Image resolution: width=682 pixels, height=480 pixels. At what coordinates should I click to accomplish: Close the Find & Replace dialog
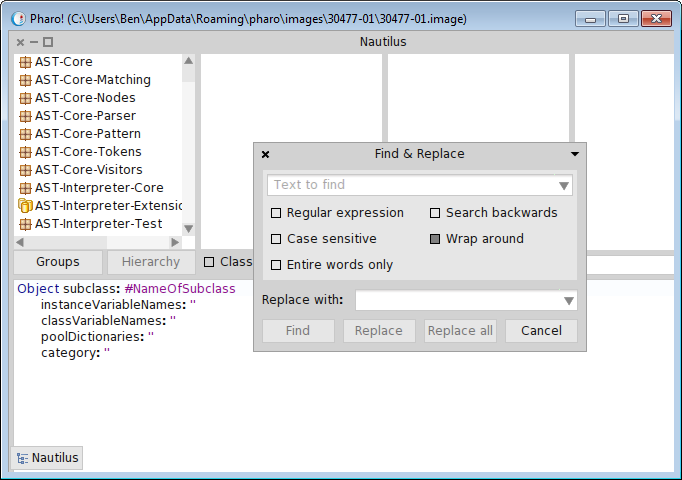coord(266,154)
